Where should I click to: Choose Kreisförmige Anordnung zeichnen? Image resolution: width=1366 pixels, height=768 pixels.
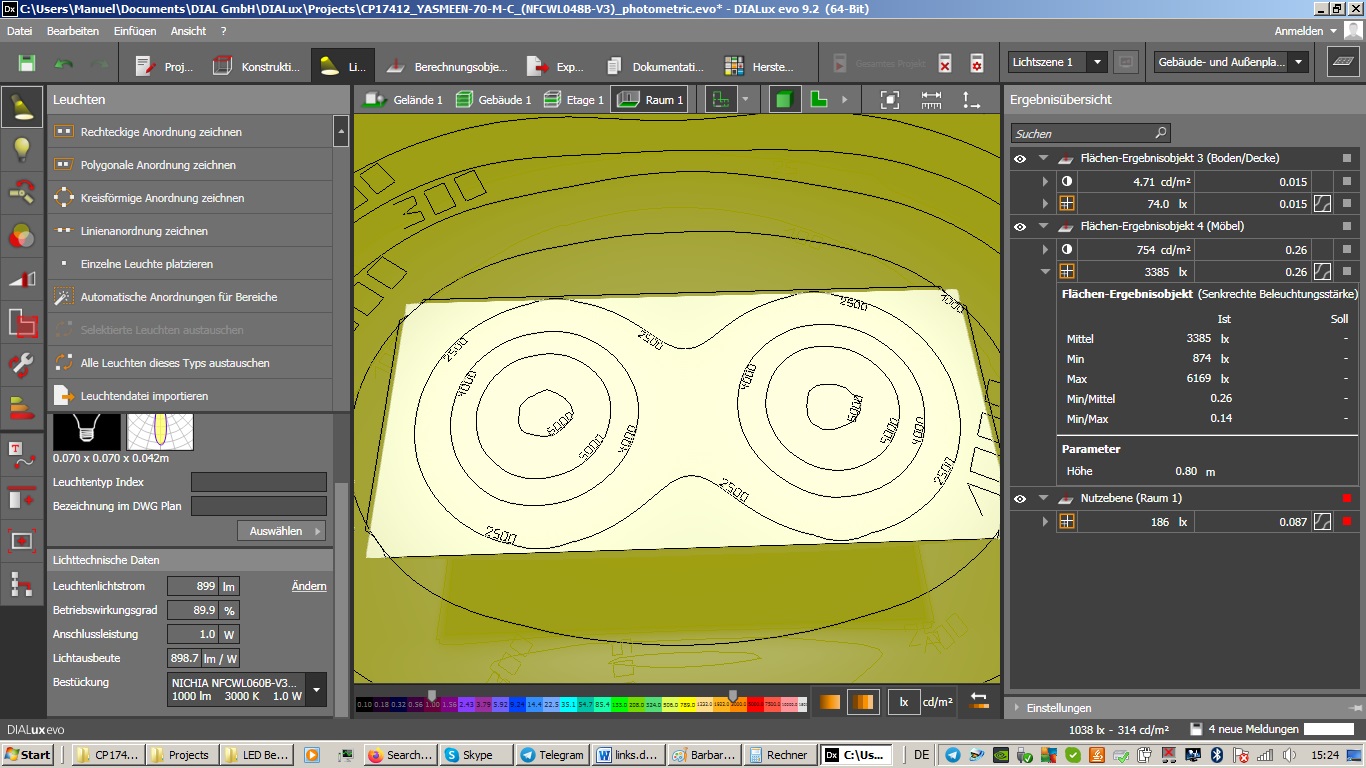point(190,198)
